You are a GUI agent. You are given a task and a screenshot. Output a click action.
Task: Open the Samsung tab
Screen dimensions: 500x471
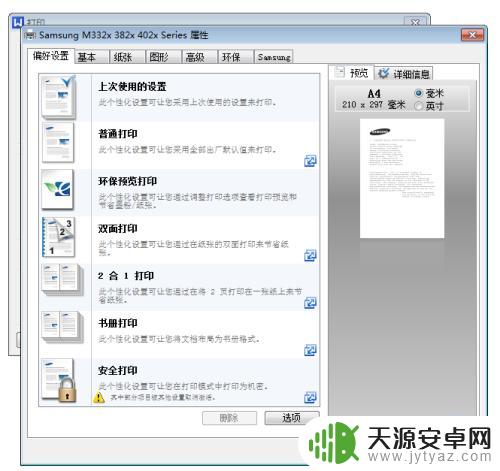click(274, 57)
